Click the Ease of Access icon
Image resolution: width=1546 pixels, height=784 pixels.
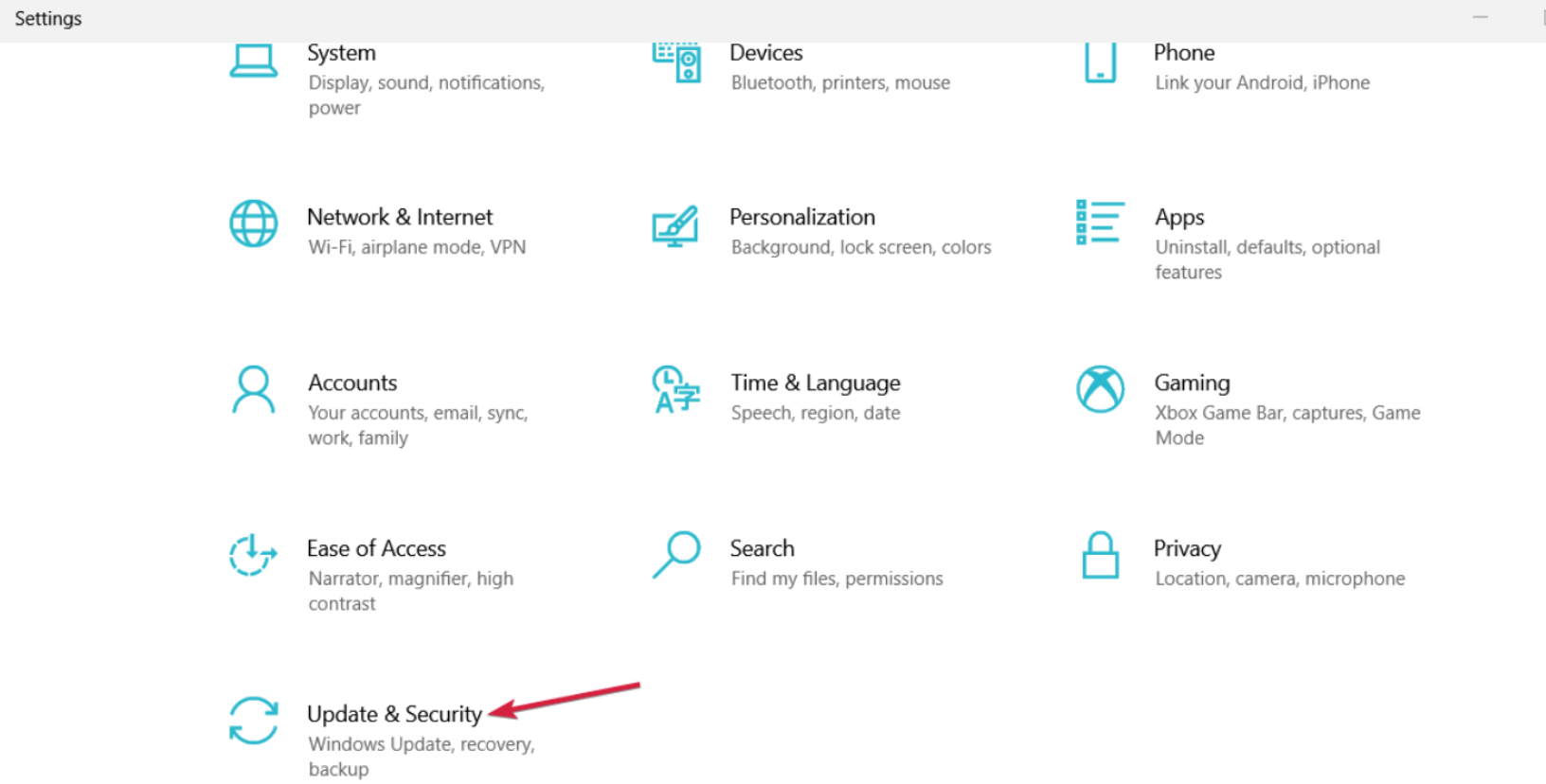pos(253,556)
